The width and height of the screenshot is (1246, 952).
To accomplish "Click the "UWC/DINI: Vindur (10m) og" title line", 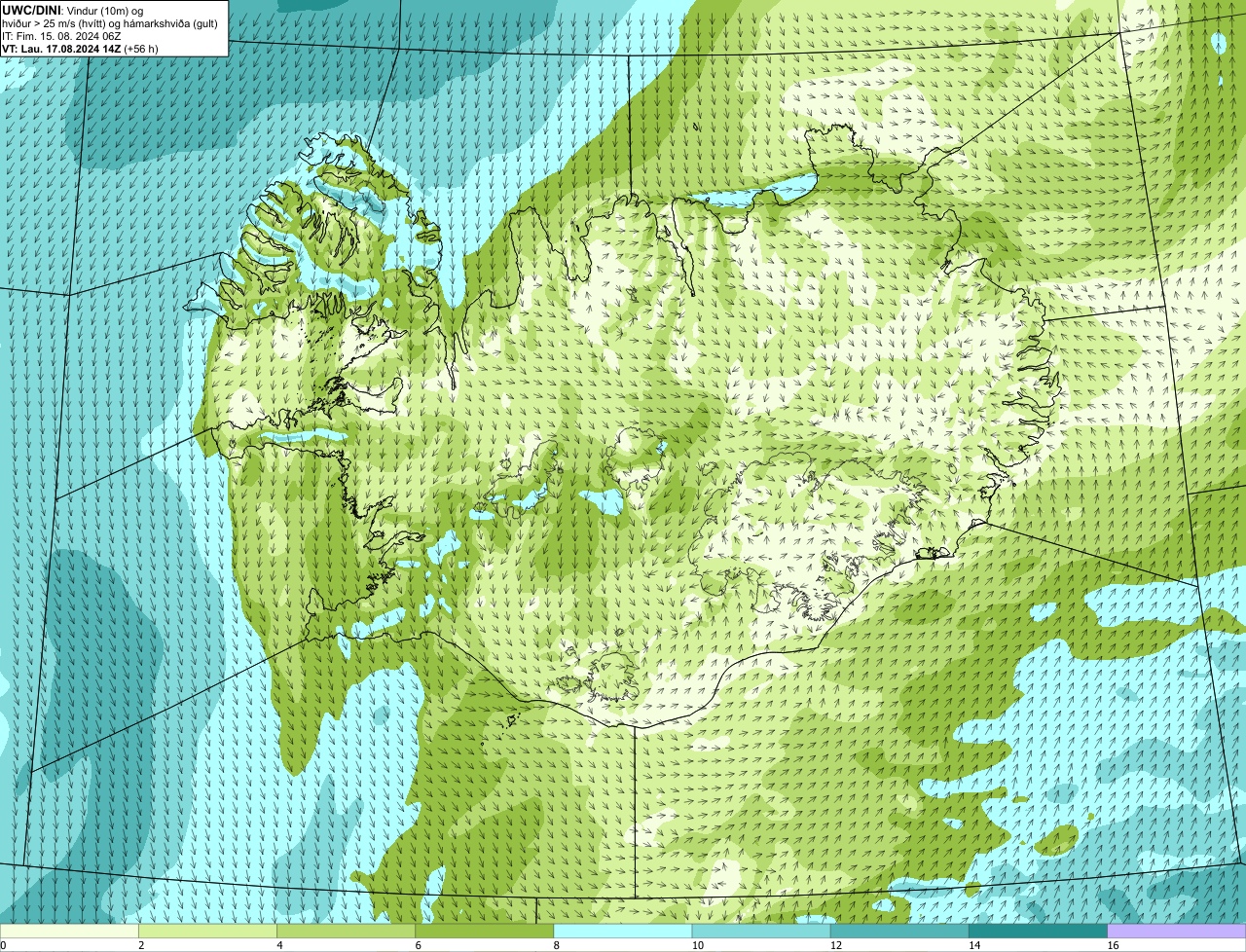I will tap(73, 10).
